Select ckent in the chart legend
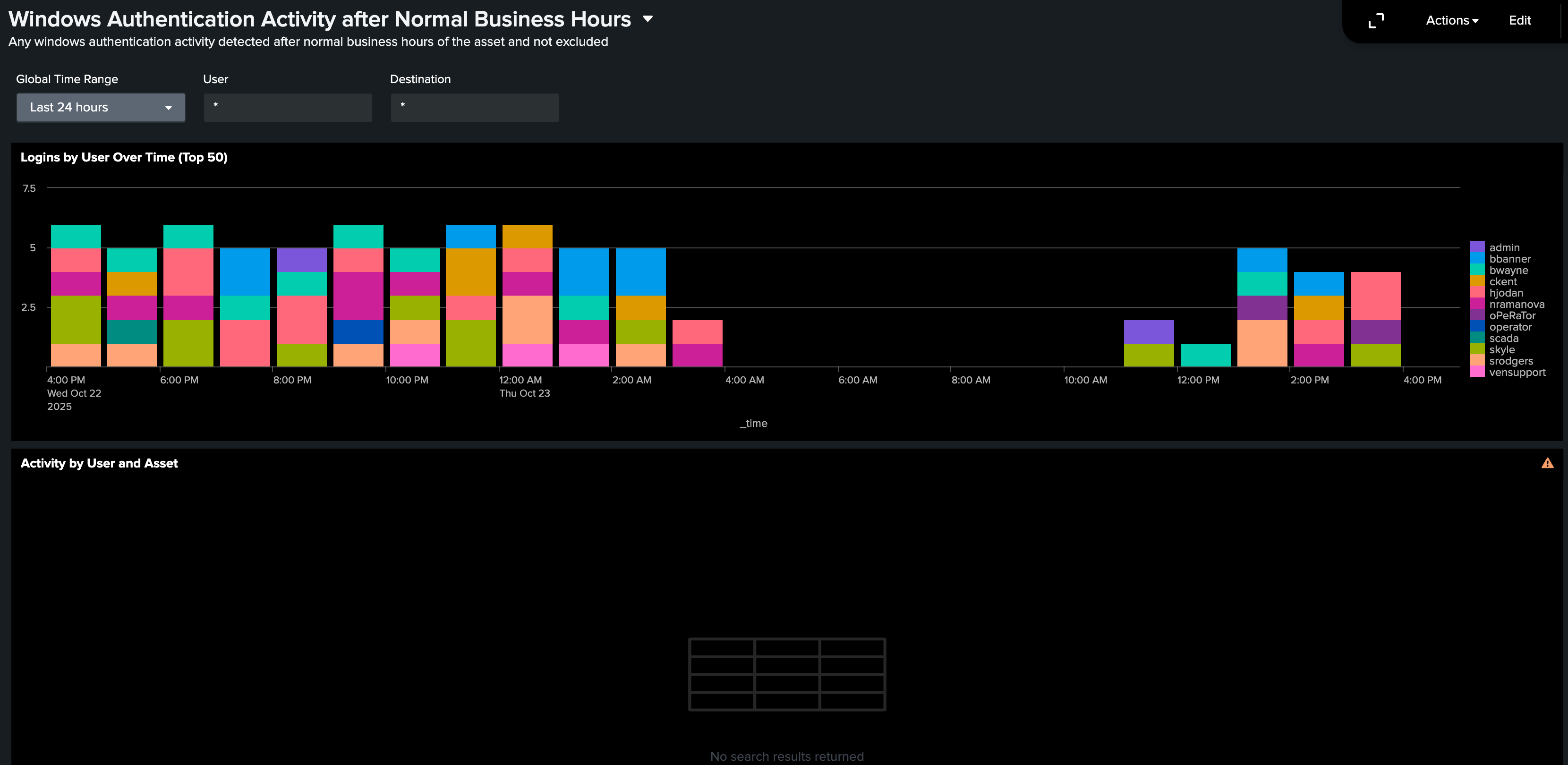The image size is (1568, 765). tap(1503, 282)
